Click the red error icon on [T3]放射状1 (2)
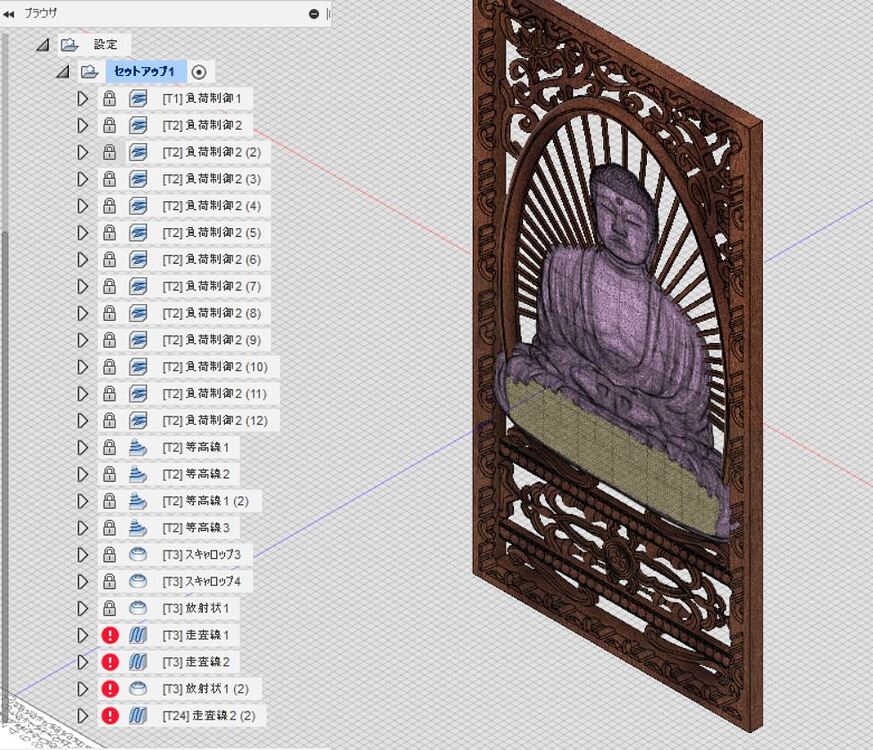The image size is (873, 750). point(110,689)
